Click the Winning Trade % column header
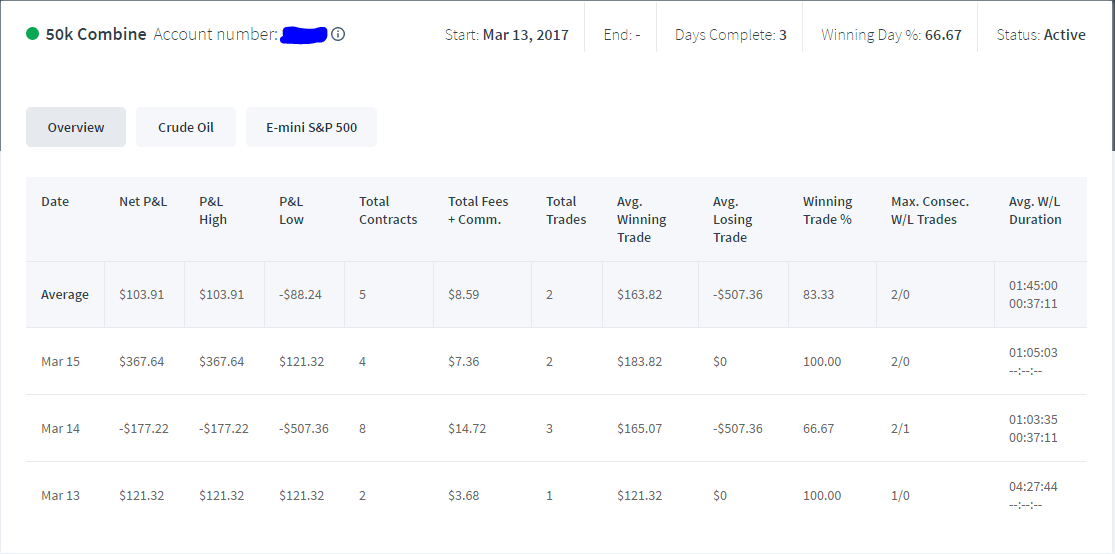Viewport: 1115px width, 554px height. pyautogui.click(x=827, y=211)
